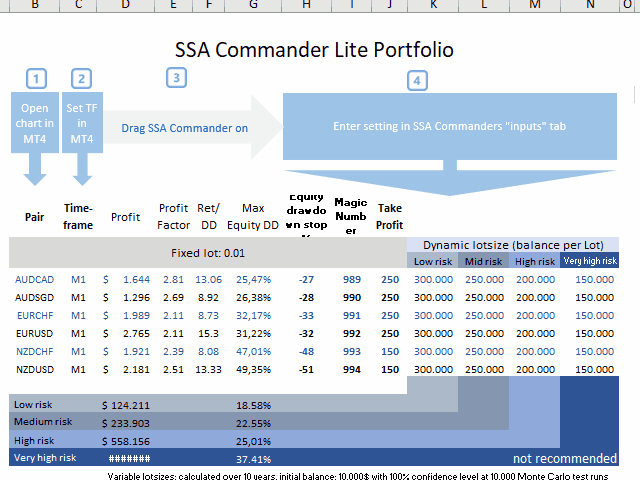Select the EURCHF pair cell
Viewport: 640px width, 480px height.
point(35,316)
